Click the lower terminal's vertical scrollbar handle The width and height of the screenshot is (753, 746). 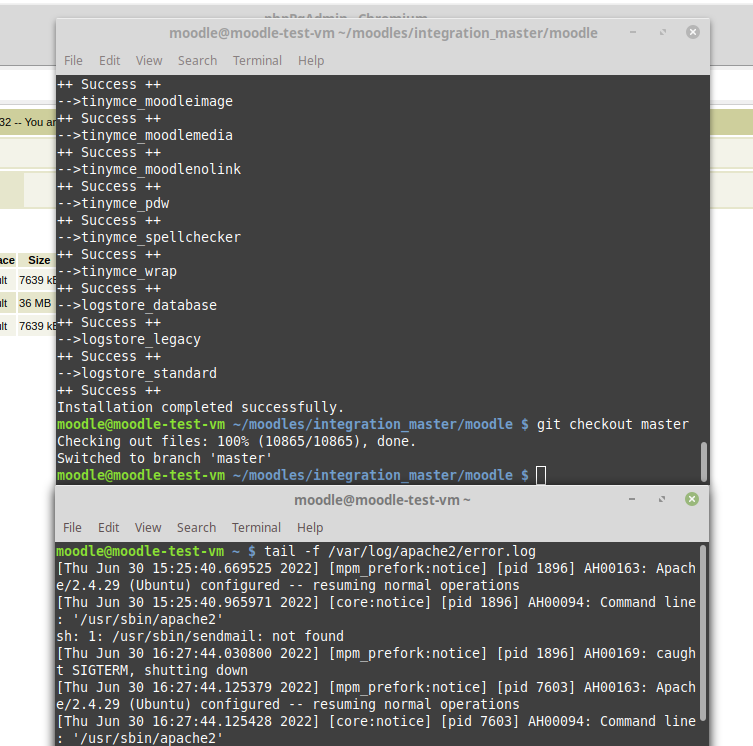(703, 632)
